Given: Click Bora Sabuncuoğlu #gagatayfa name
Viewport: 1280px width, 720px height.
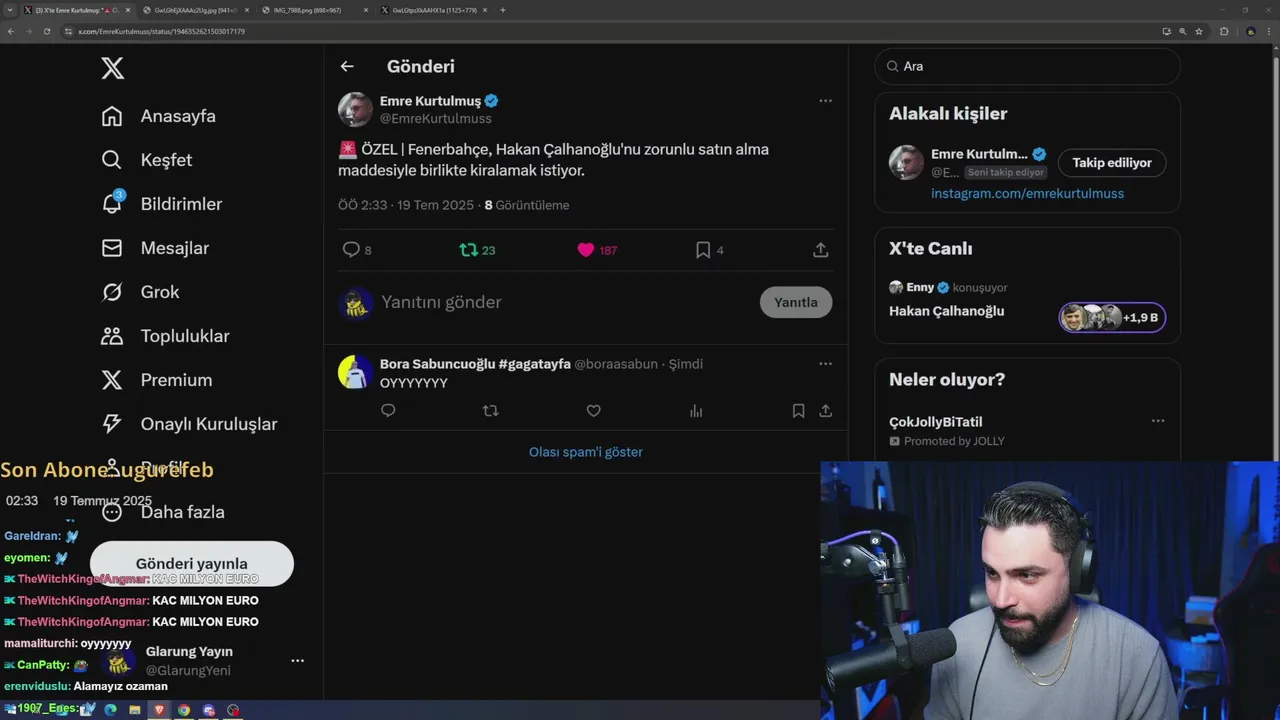Looking at the screenshot, I should (475, 364).
